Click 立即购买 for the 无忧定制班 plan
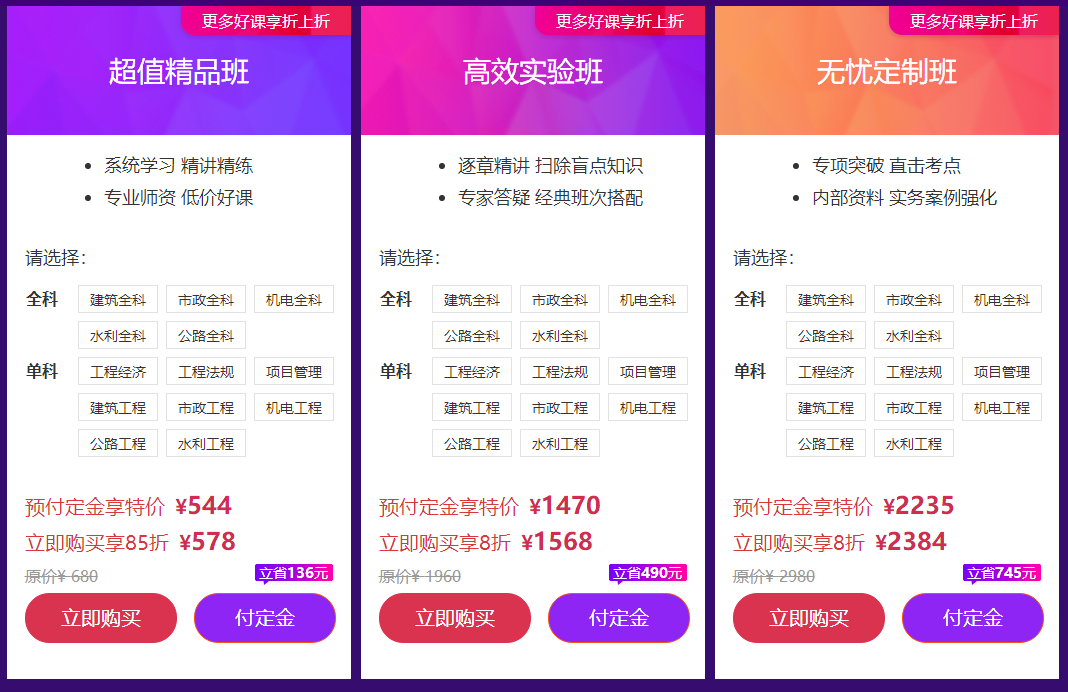 (x=808, y=618)
